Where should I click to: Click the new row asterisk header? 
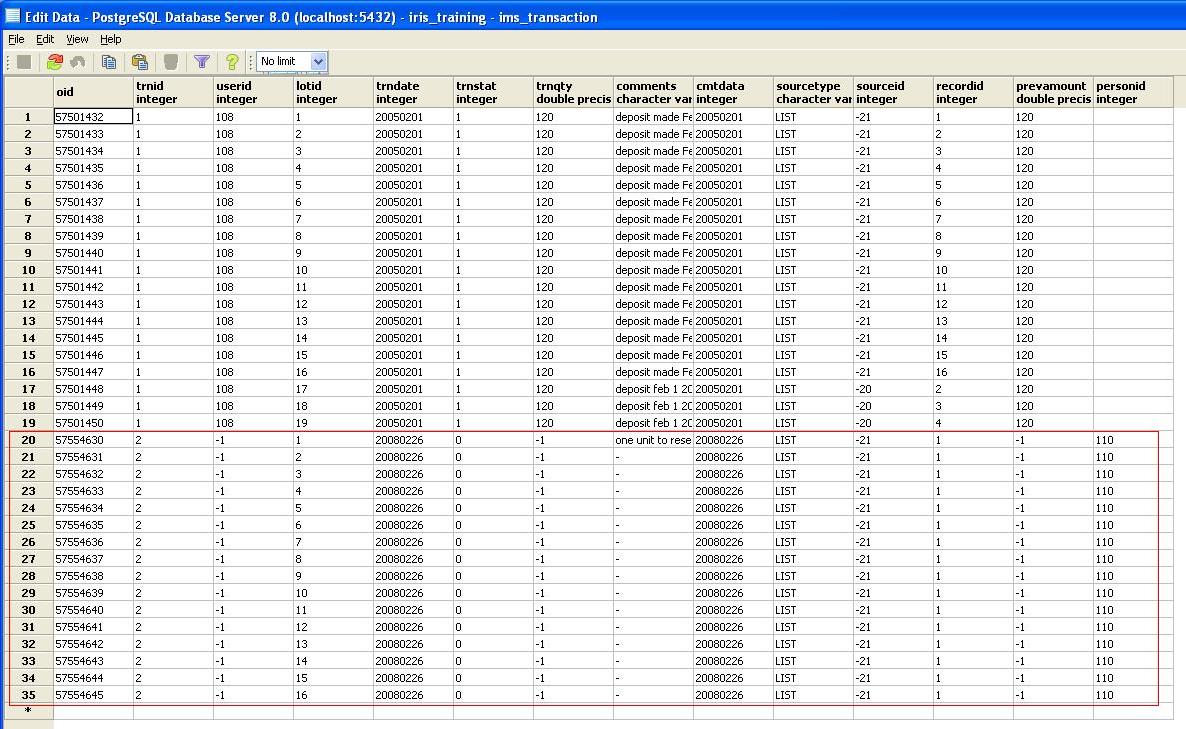(28, 711)
